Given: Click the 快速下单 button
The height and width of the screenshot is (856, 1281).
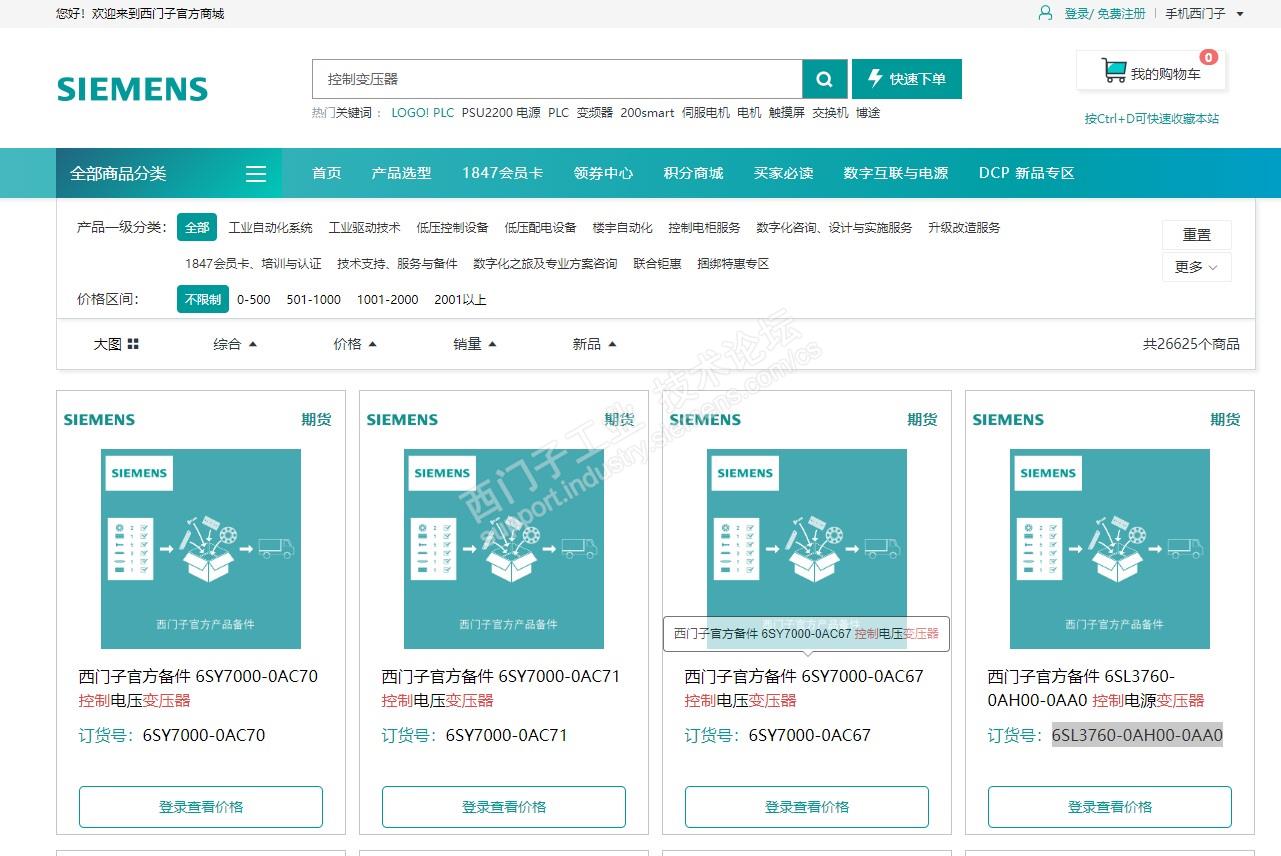Looking at the screenshot, I should click(907, 79).
